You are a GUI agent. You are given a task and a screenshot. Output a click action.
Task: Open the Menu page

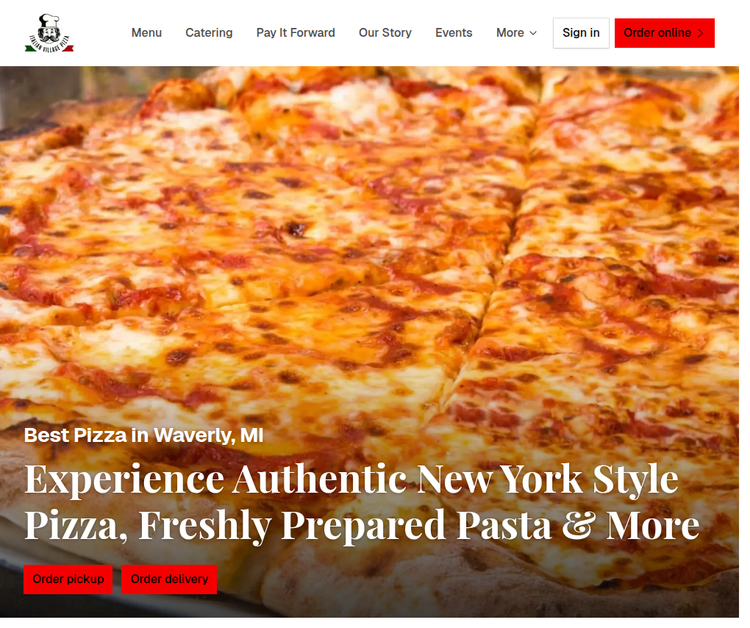(x=146, y=33)
